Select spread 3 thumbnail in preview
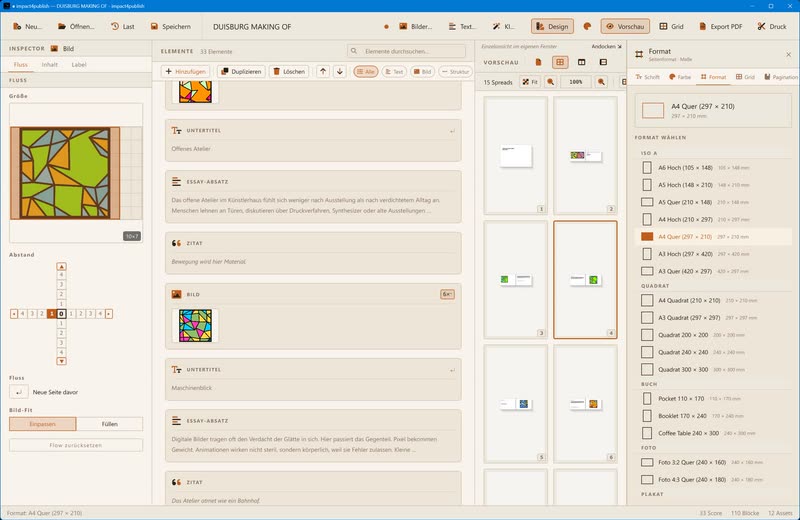 click(x=516, y=280)
